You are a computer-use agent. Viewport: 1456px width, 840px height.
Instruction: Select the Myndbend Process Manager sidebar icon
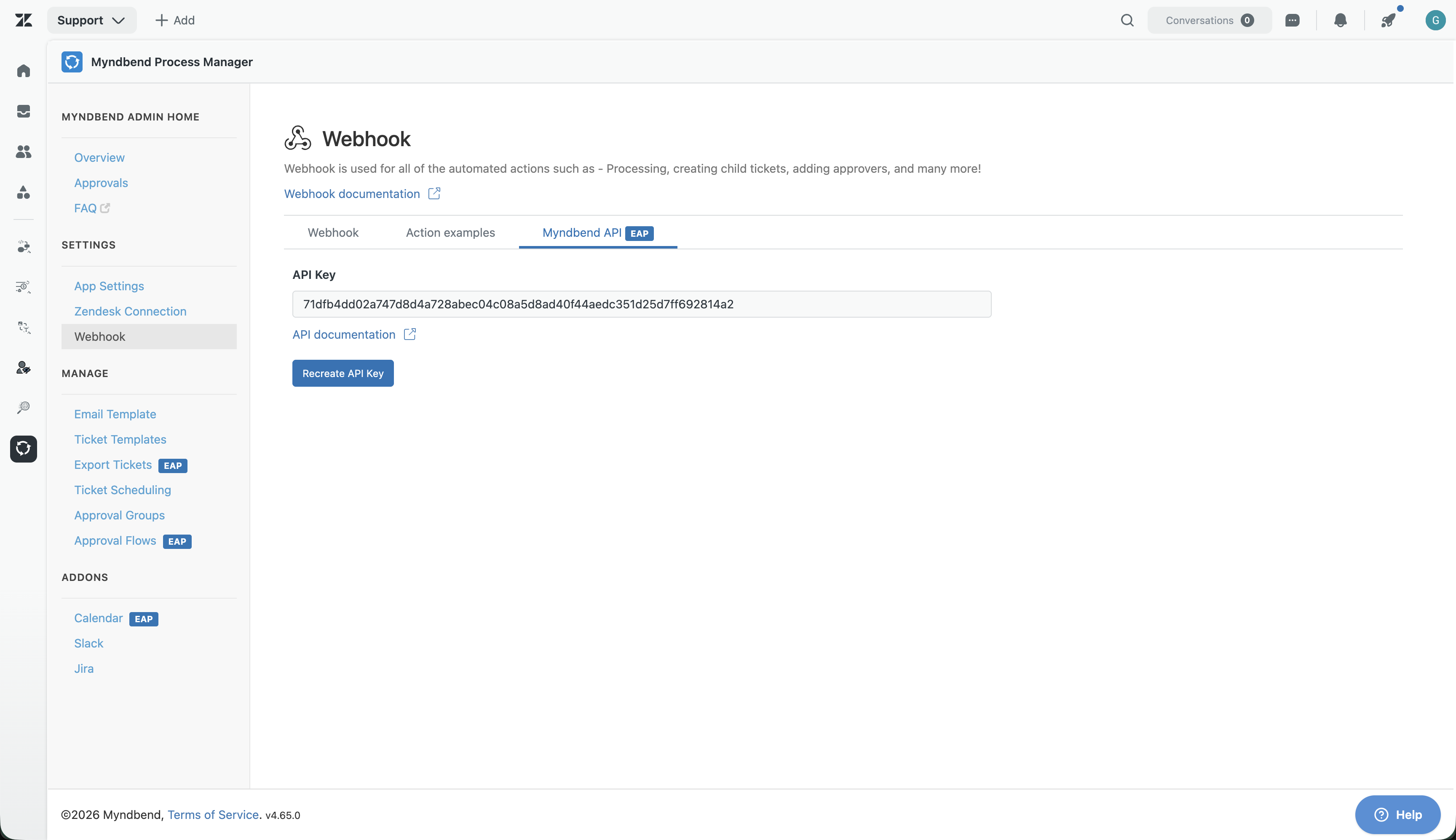(x=24, y=448)
